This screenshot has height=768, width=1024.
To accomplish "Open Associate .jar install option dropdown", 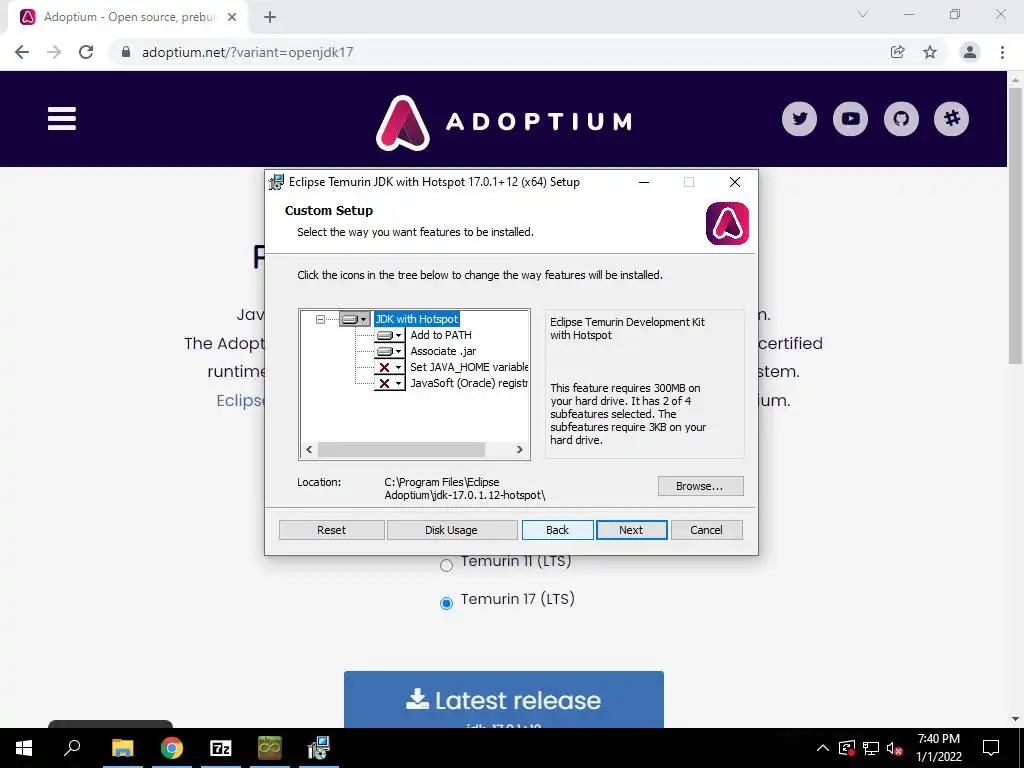I will coord(390,351).
